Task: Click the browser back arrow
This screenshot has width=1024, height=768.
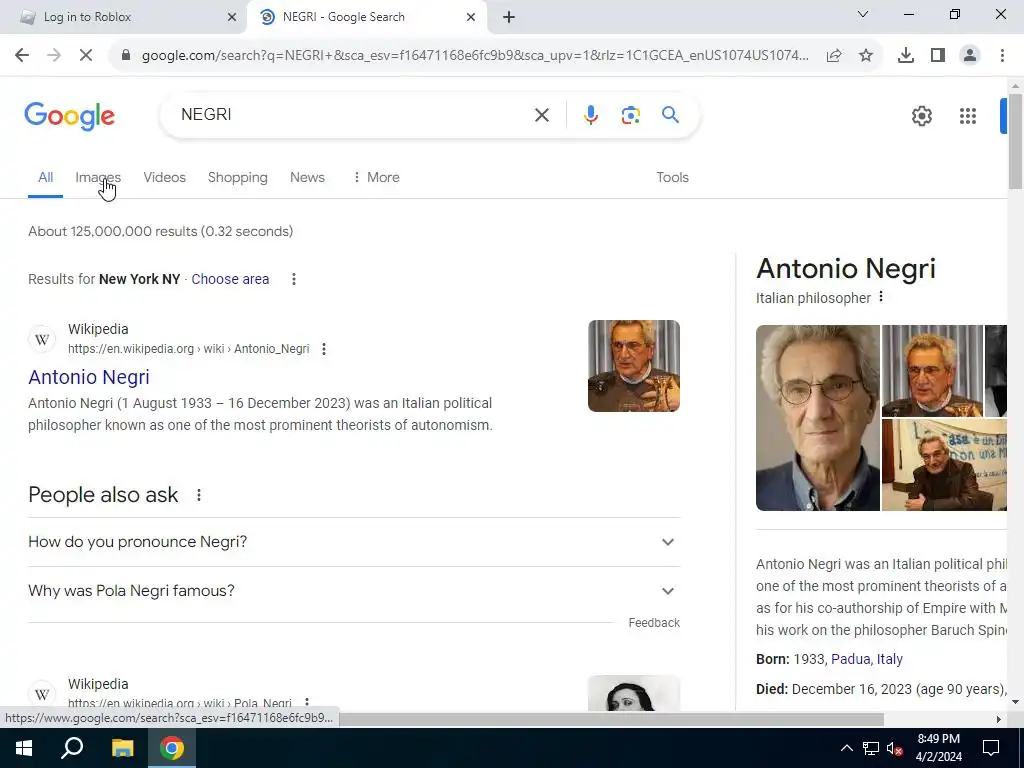Action: [22, 56]
